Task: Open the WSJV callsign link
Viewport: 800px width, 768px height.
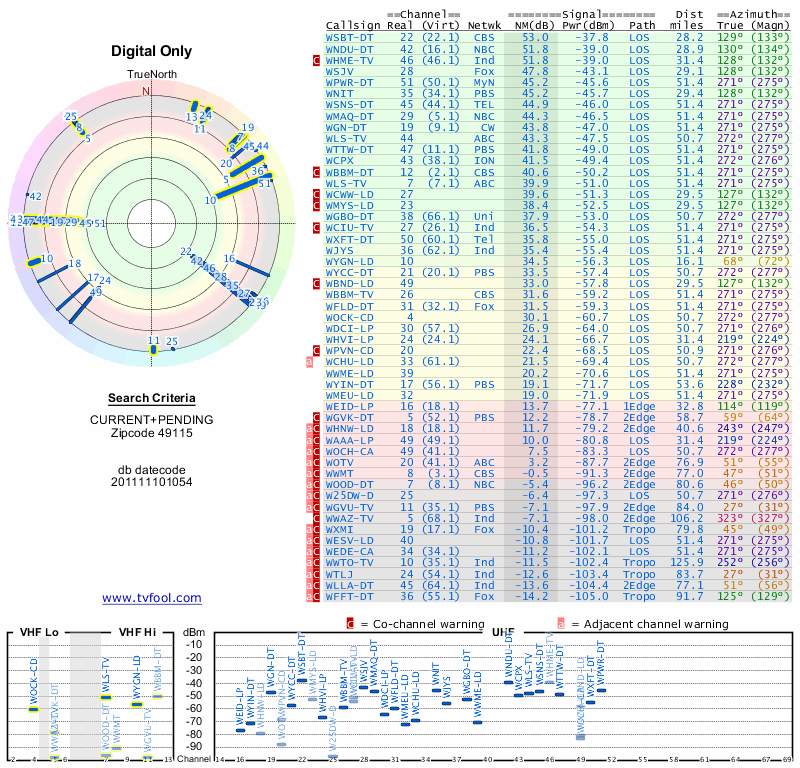Action: pos(340,71)
